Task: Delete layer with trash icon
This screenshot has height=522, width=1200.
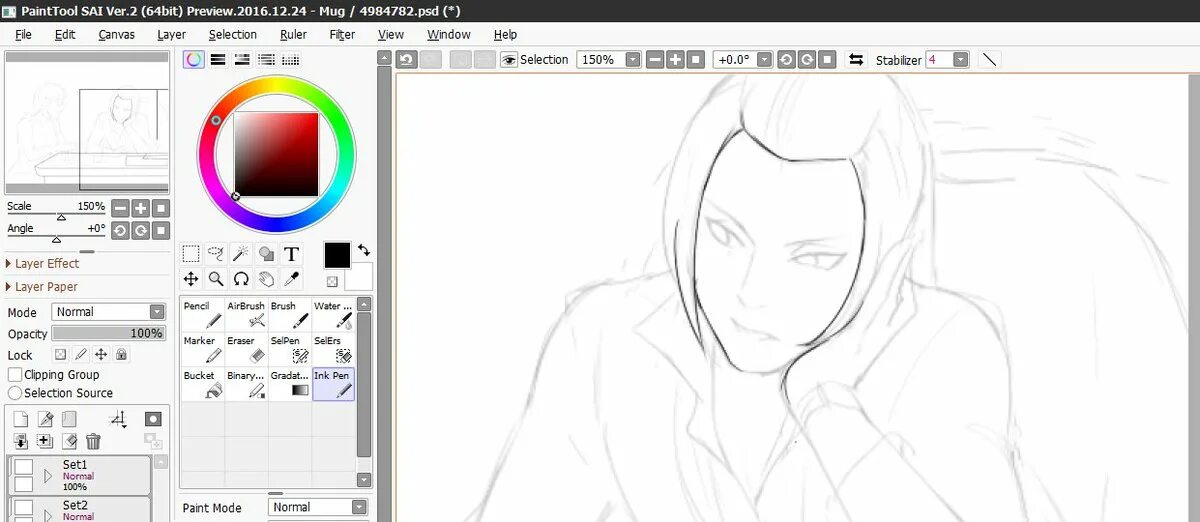Action: tap(93, 441)
